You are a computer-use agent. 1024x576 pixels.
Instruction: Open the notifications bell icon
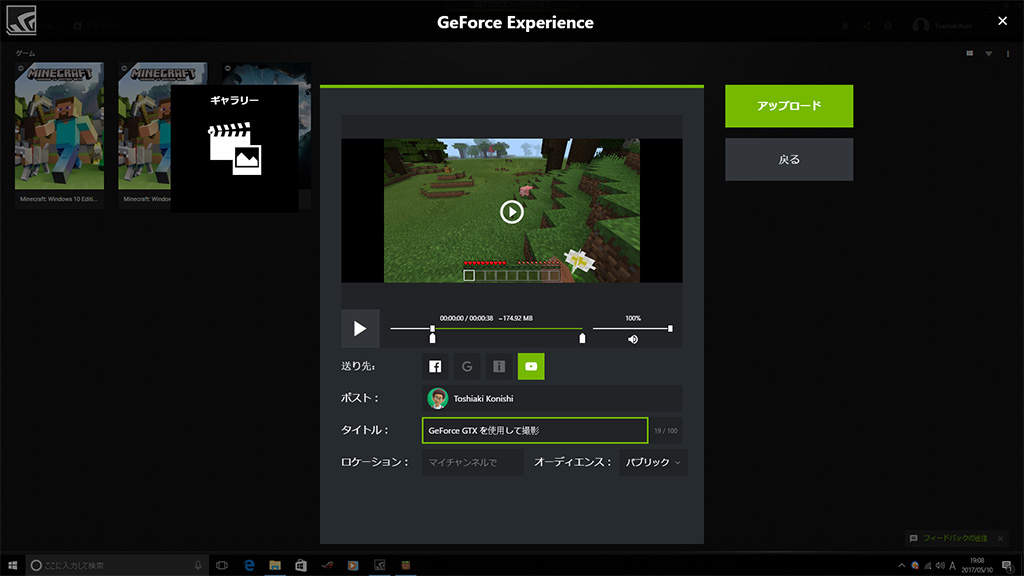[x=845, y=26]
